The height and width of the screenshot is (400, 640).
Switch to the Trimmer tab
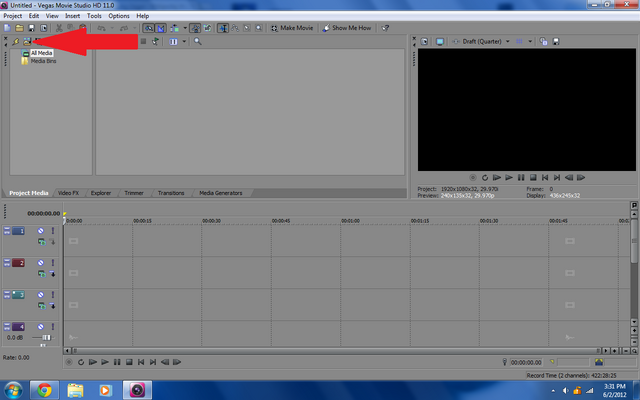pos(134,193)
